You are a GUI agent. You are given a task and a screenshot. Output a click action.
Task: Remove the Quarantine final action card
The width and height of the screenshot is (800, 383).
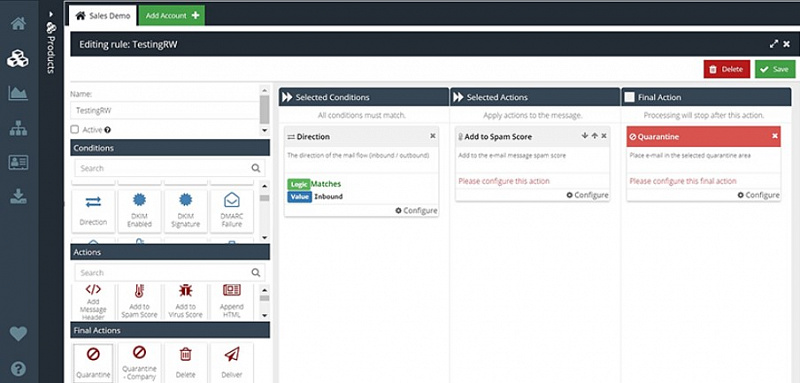pyautogui.click(x=775, y=136)
